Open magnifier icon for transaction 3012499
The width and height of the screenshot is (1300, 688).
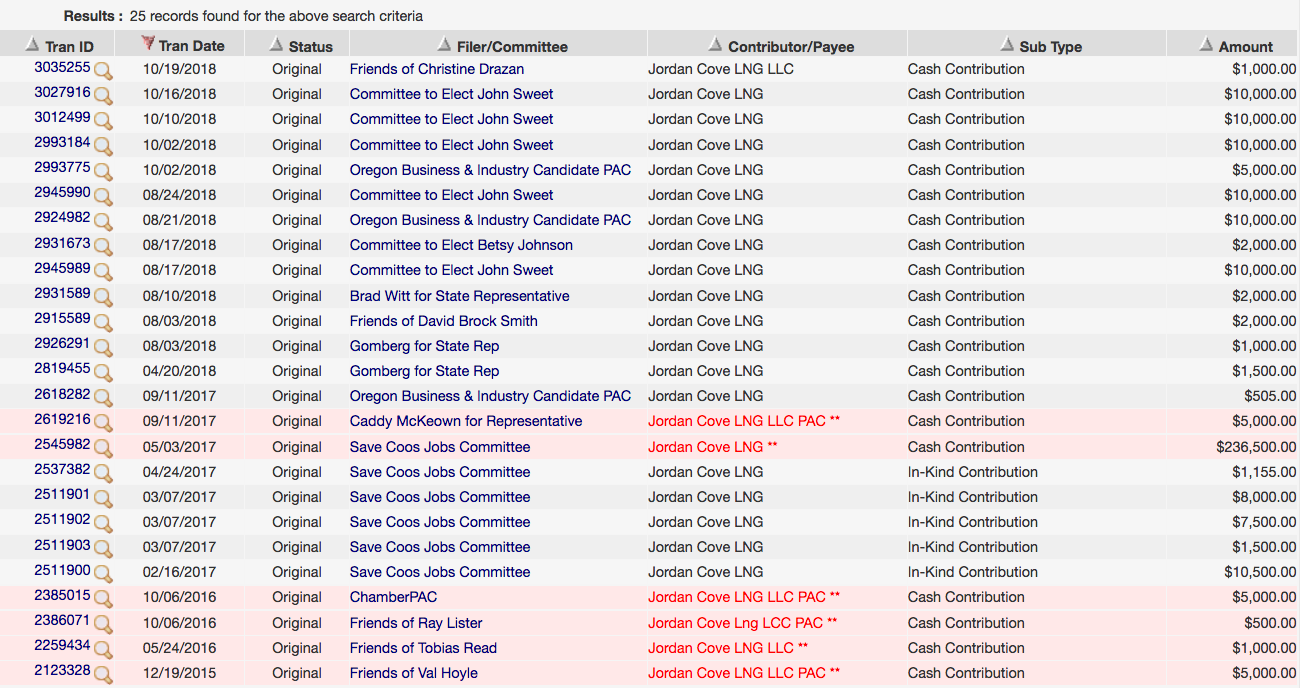point(103,121)
